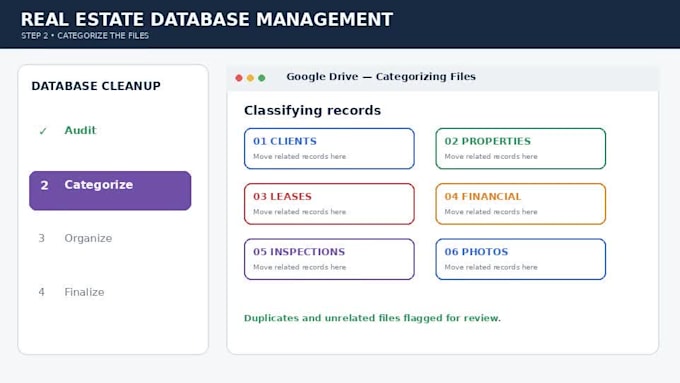Click the DATABASE CLEANUP panel heading
The image size is (680, 383).
pos(96,86)
